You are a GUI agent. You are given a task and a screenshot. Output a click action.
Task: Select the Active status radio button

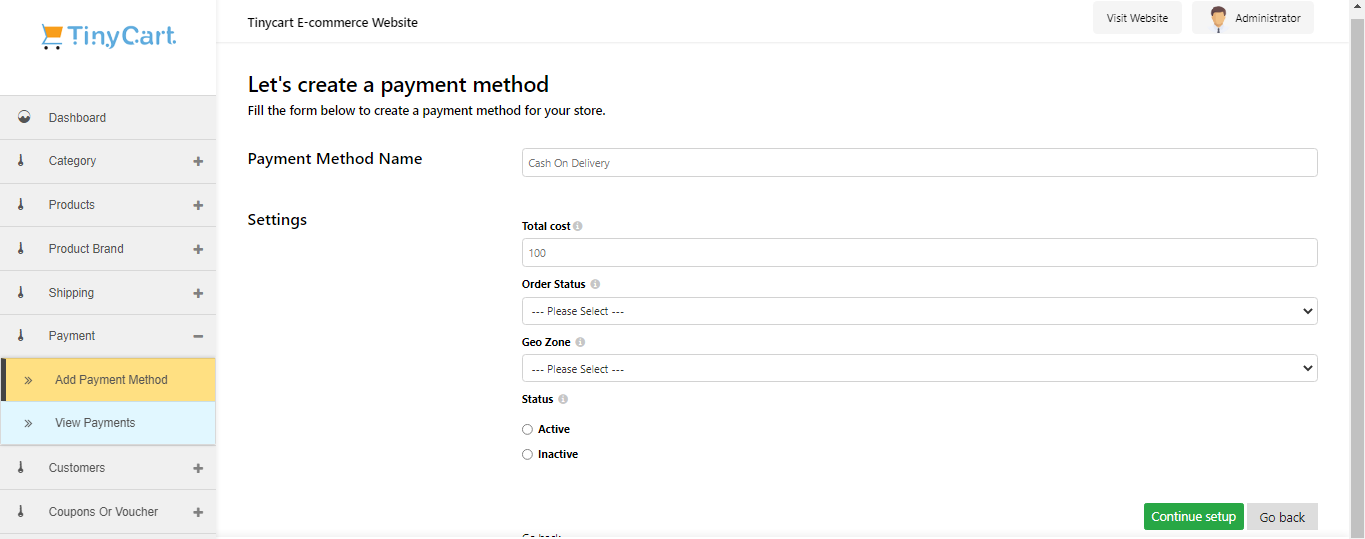527,429
